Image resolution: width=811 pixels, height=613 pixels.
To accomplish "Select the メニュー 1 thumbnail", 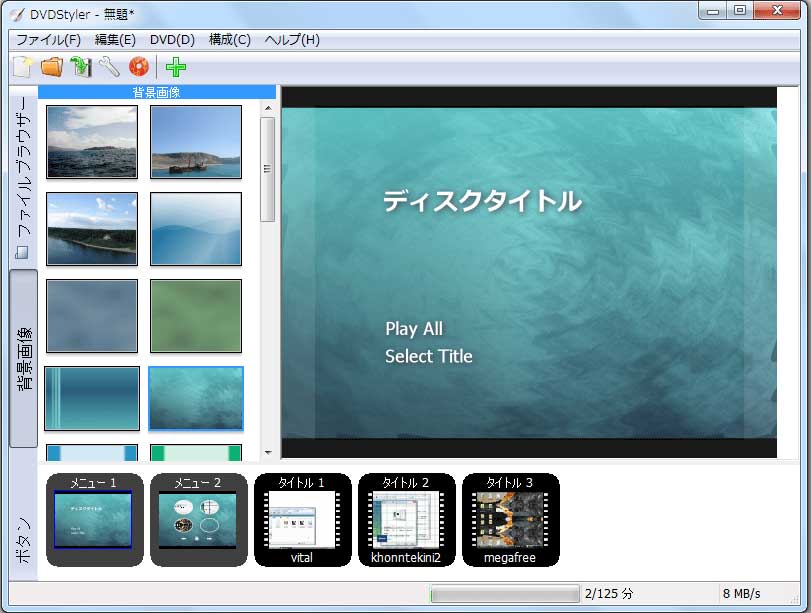I will (x=94, y=519).
